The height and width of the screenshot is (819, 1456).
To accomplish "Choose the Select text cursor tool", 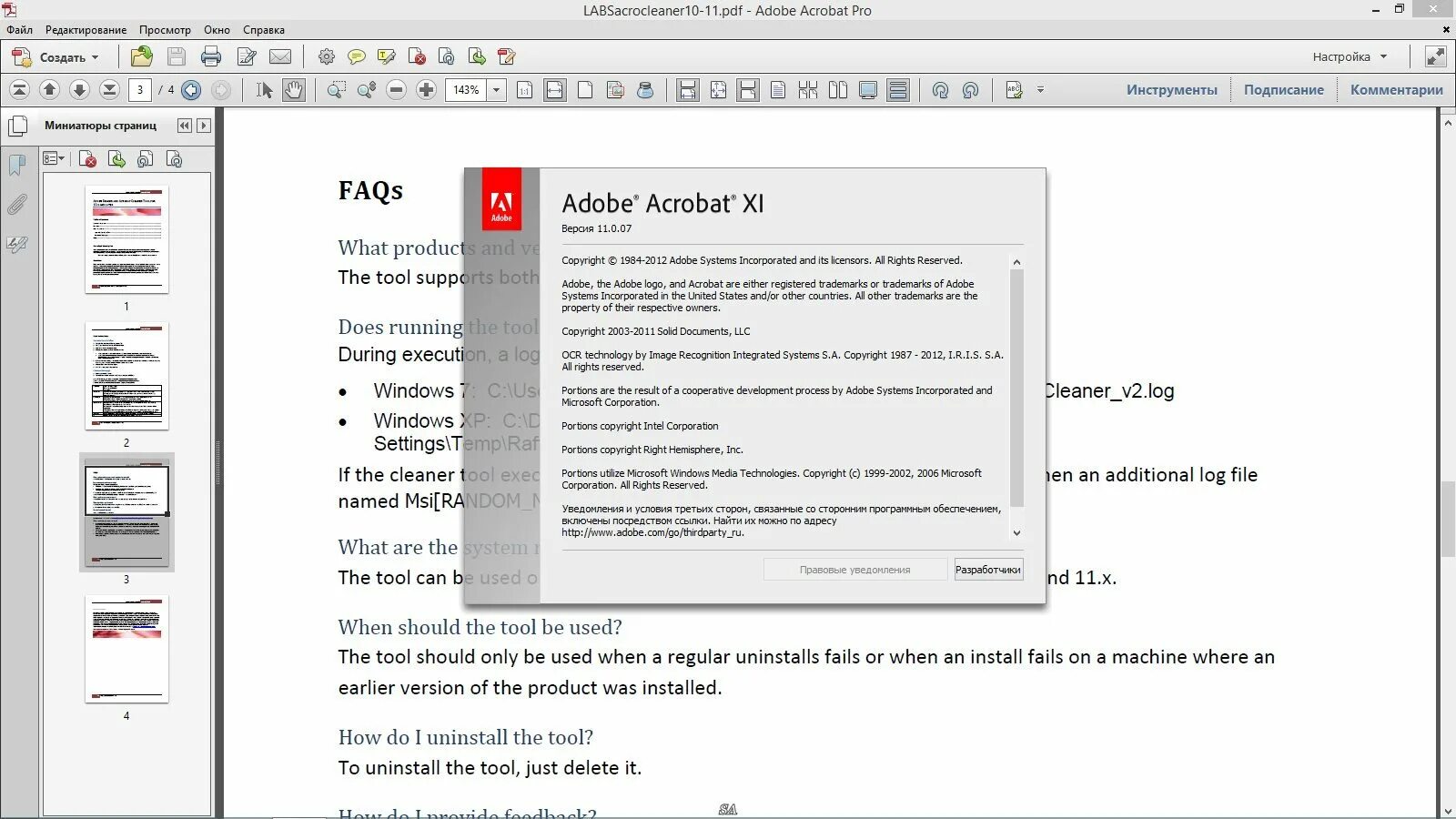I will tap(264, 89).
